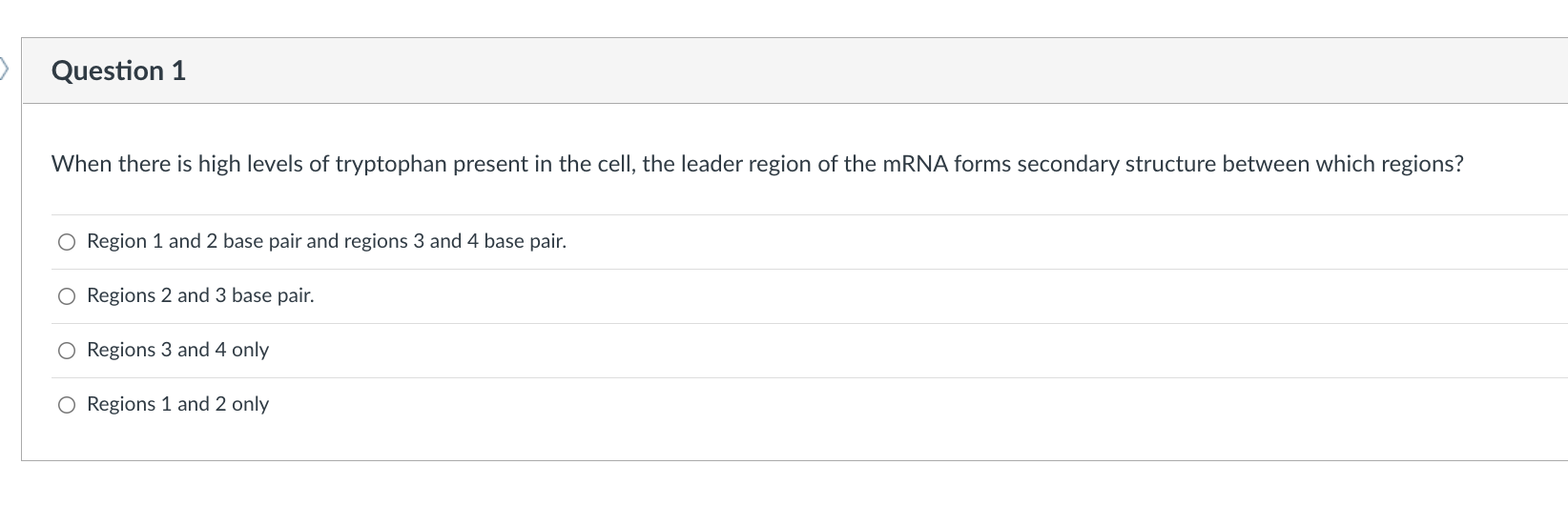Choose the "Regions 3 and 4 only" radio button
The image size is (1568, 505).
(x=67, y=351)
